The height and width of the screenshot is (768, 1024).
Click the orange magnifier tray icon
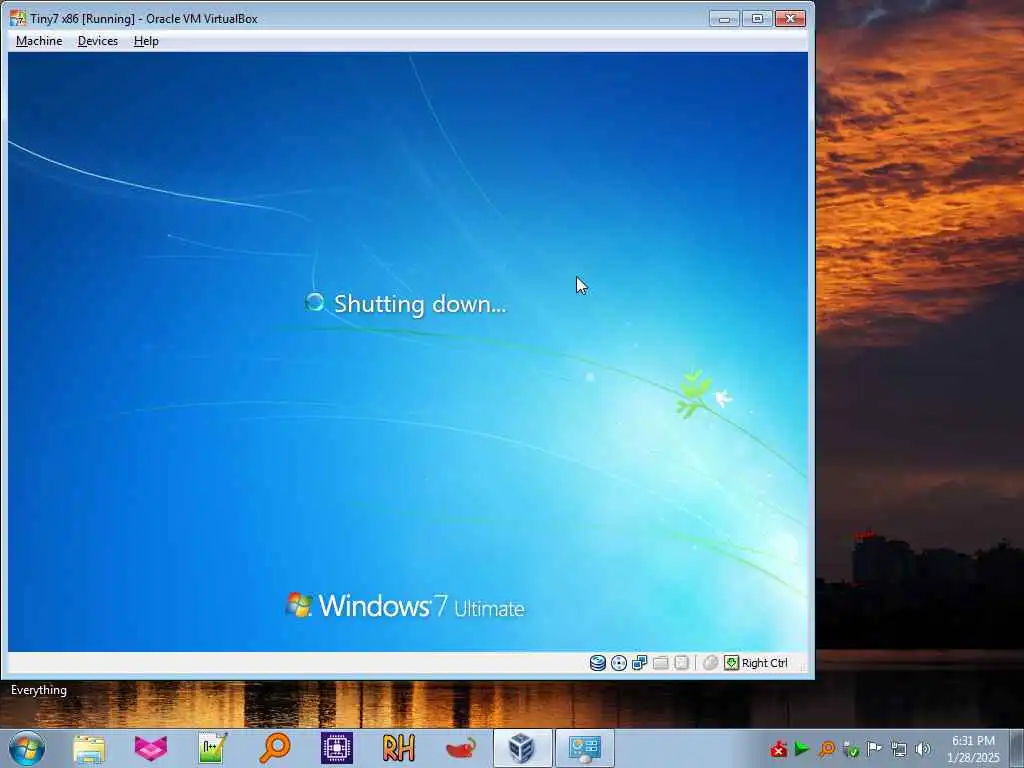tap(826, 748)
